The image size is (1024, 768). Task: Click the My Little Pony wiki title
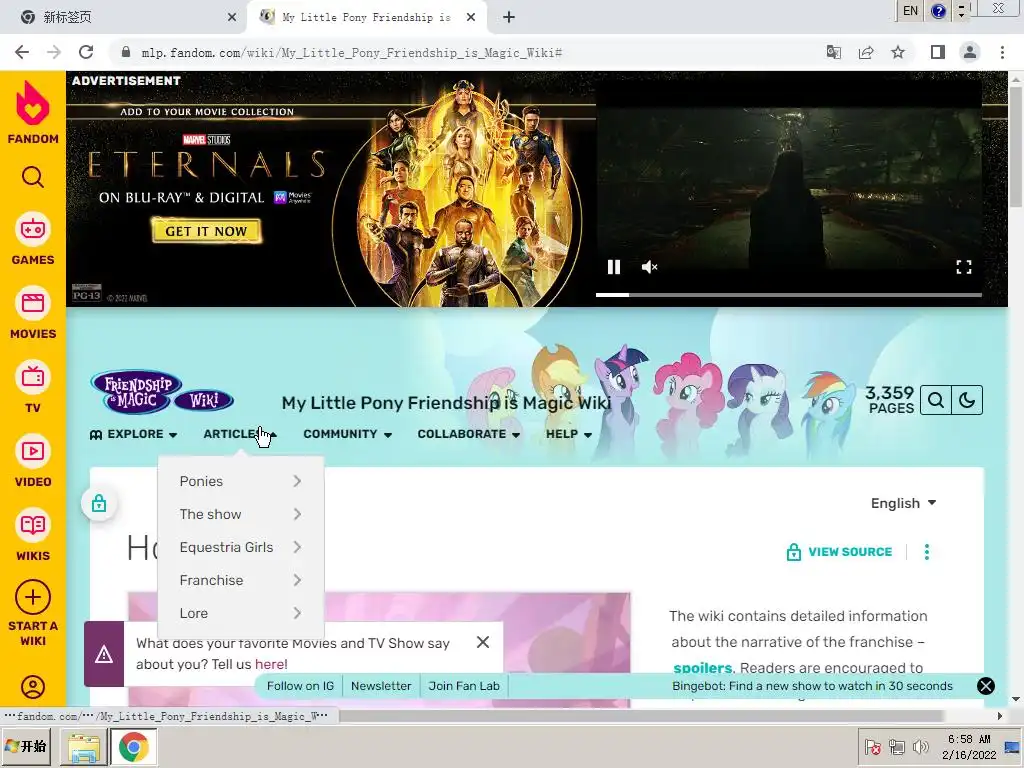tap(446, 403)
